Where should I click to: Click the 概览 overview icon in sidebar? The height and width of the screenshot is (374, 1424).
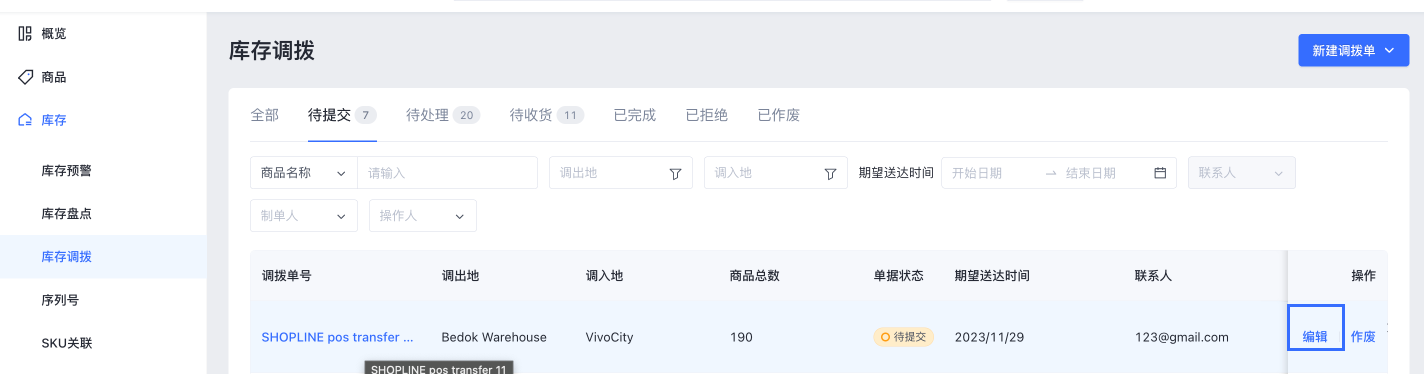[x=25, y=34]
